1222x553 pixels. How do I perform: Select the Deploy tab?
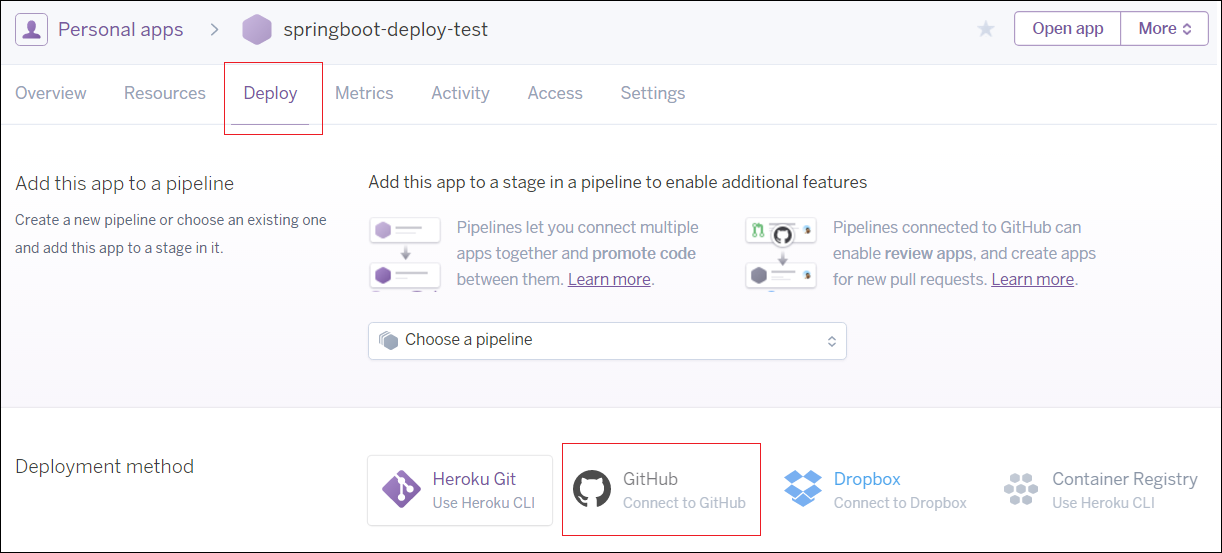[x=271, y=93]
